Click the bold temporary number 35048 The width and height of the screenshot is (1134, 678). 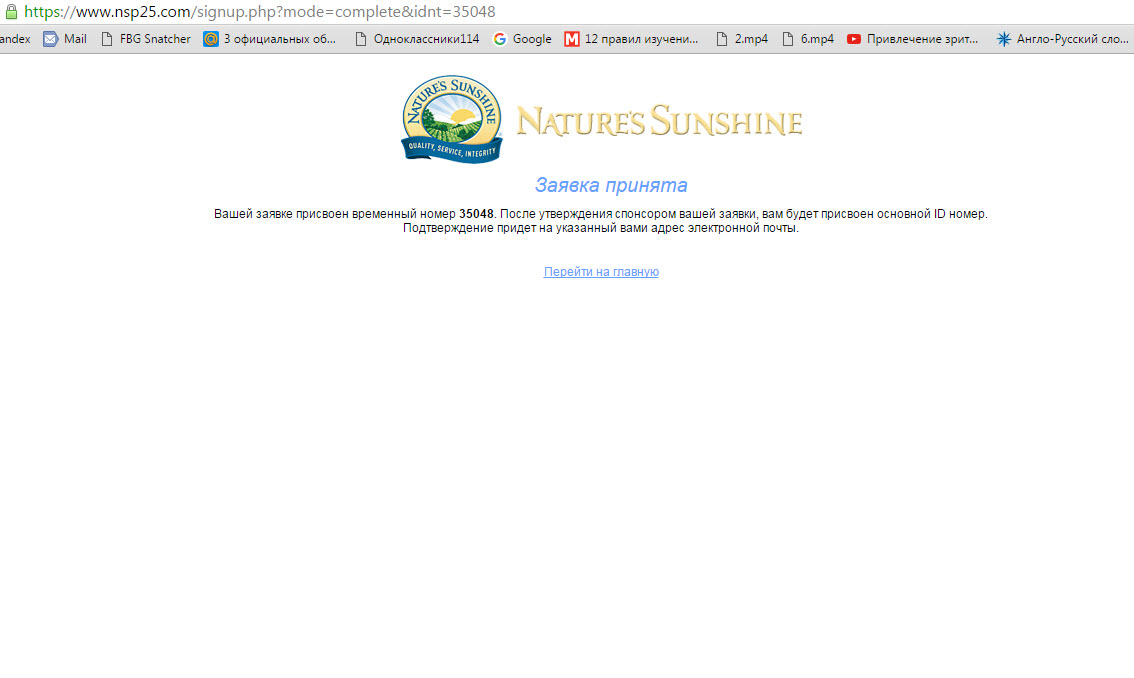coord(476,214)
